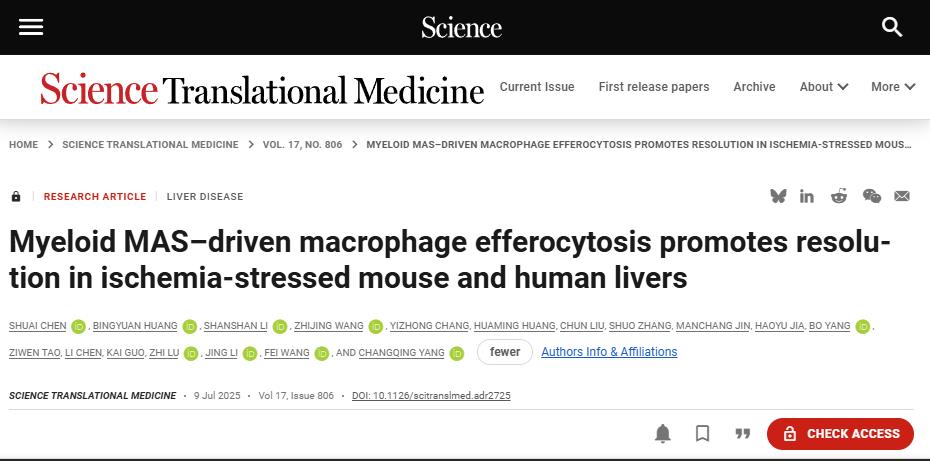Click the alert bell icon
Image resolution: width=930 pixels, height=461 pixels.
662,433
